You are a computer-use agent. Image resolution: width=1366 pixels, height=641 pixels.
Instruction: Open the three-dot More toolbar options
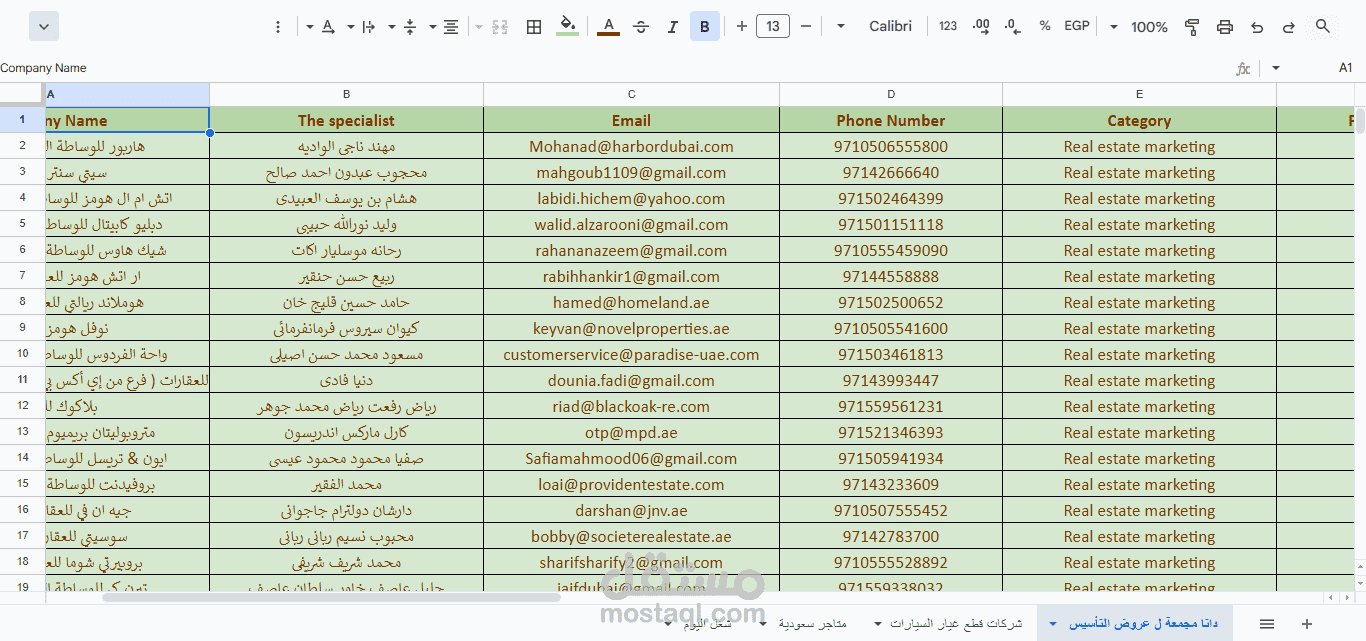[278, 27]
